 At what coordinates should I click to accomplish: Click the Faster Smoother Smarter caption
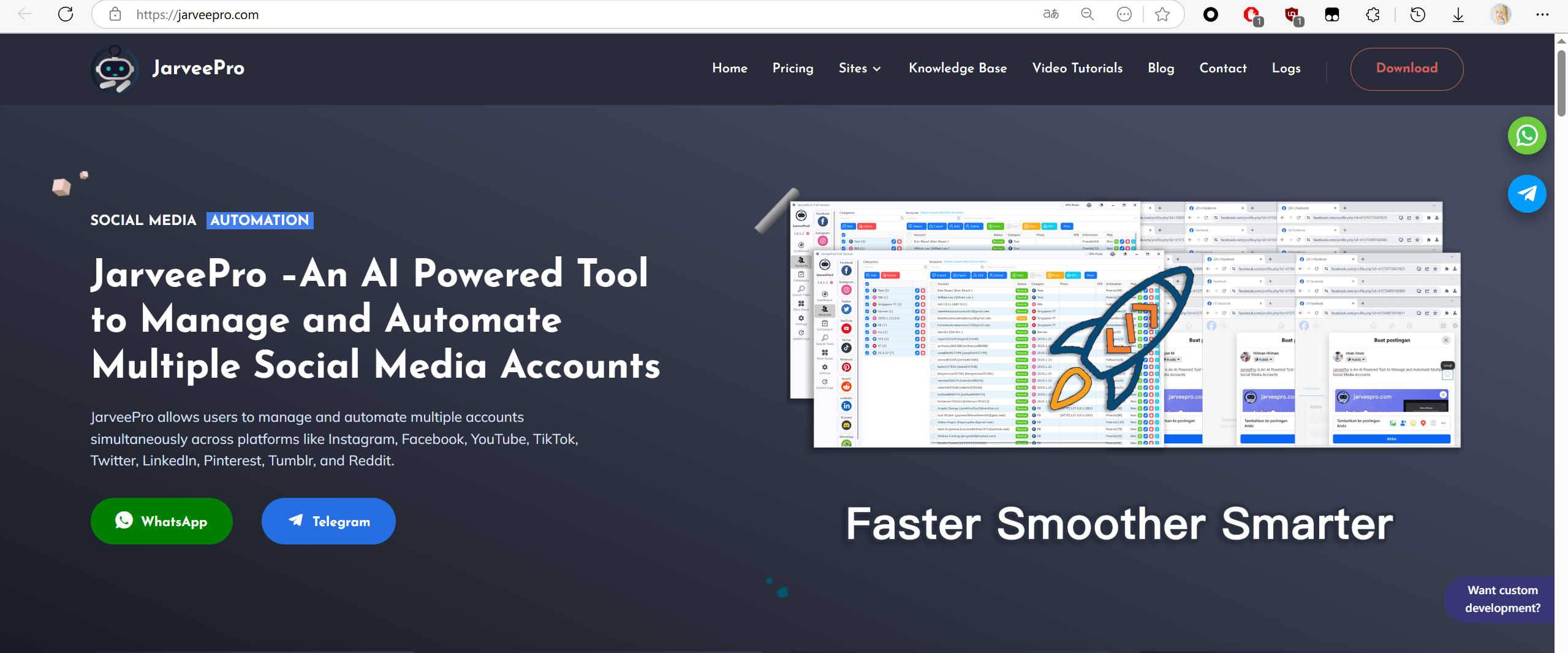pyautogui.click(x=1119, y=524)
